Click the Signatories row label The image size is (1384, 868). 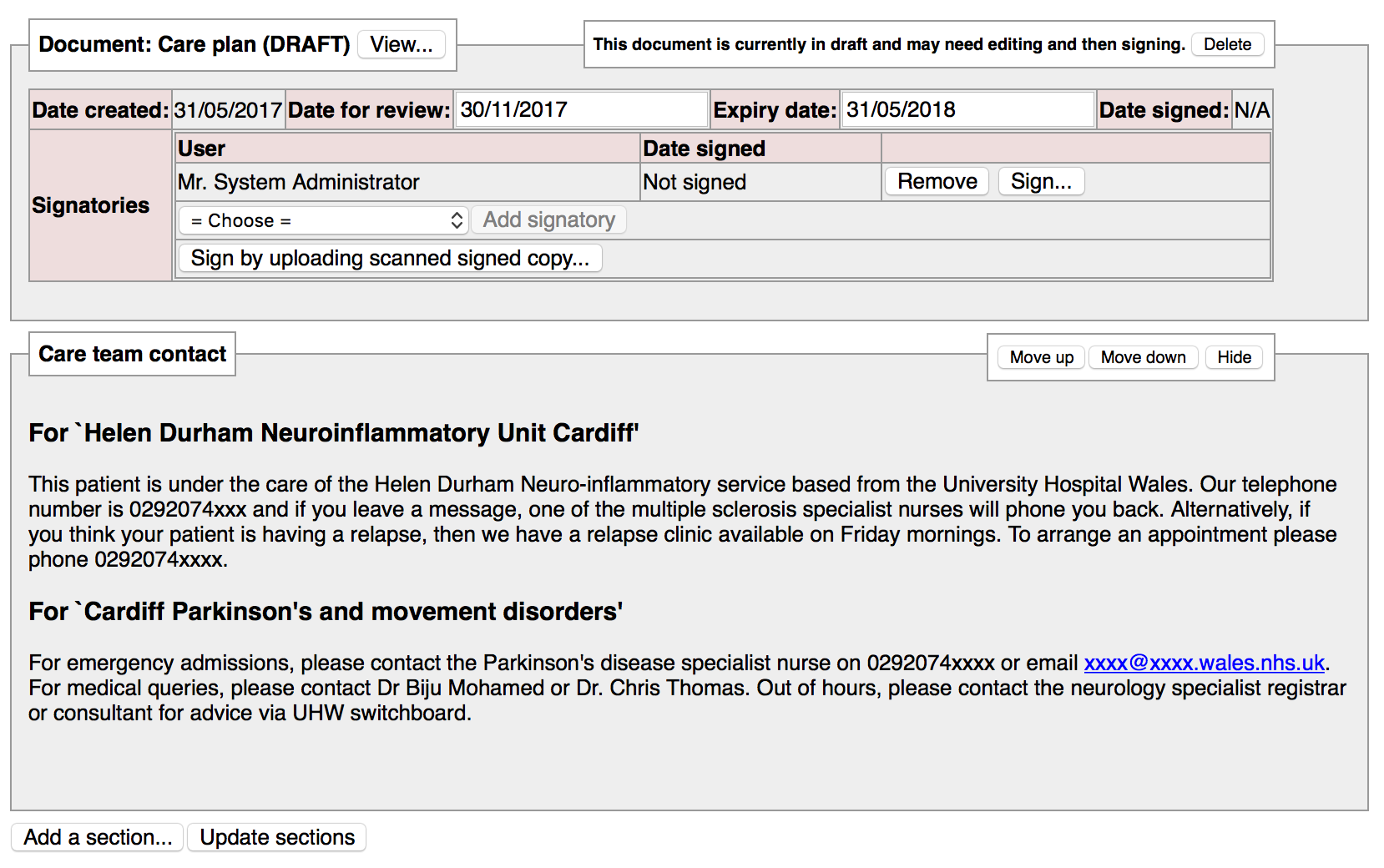click(x=91, y=205)
